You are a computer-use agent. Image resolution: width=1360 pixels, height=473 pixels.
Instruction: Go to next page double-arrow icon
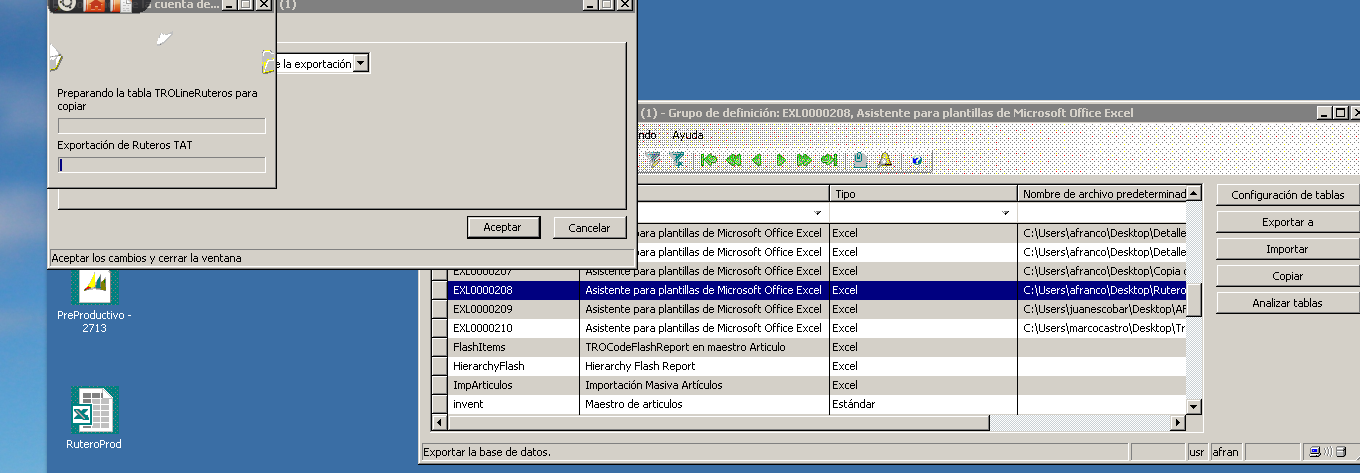click(804, 159)
